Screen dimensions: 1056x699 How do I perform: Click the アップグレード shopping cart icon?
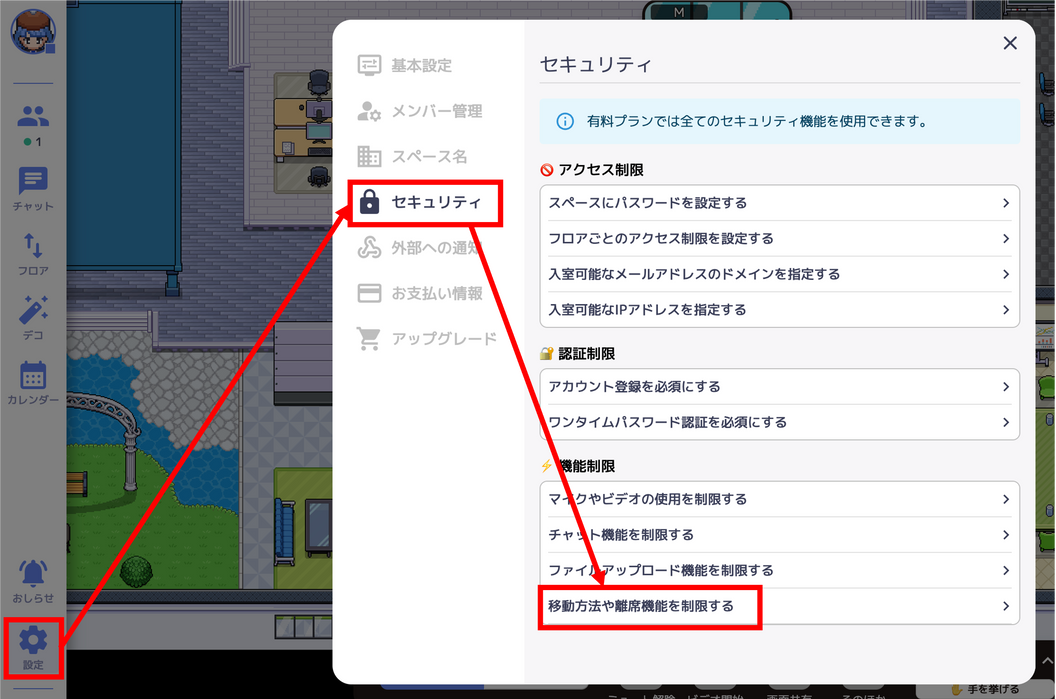(x=369, y=338)
